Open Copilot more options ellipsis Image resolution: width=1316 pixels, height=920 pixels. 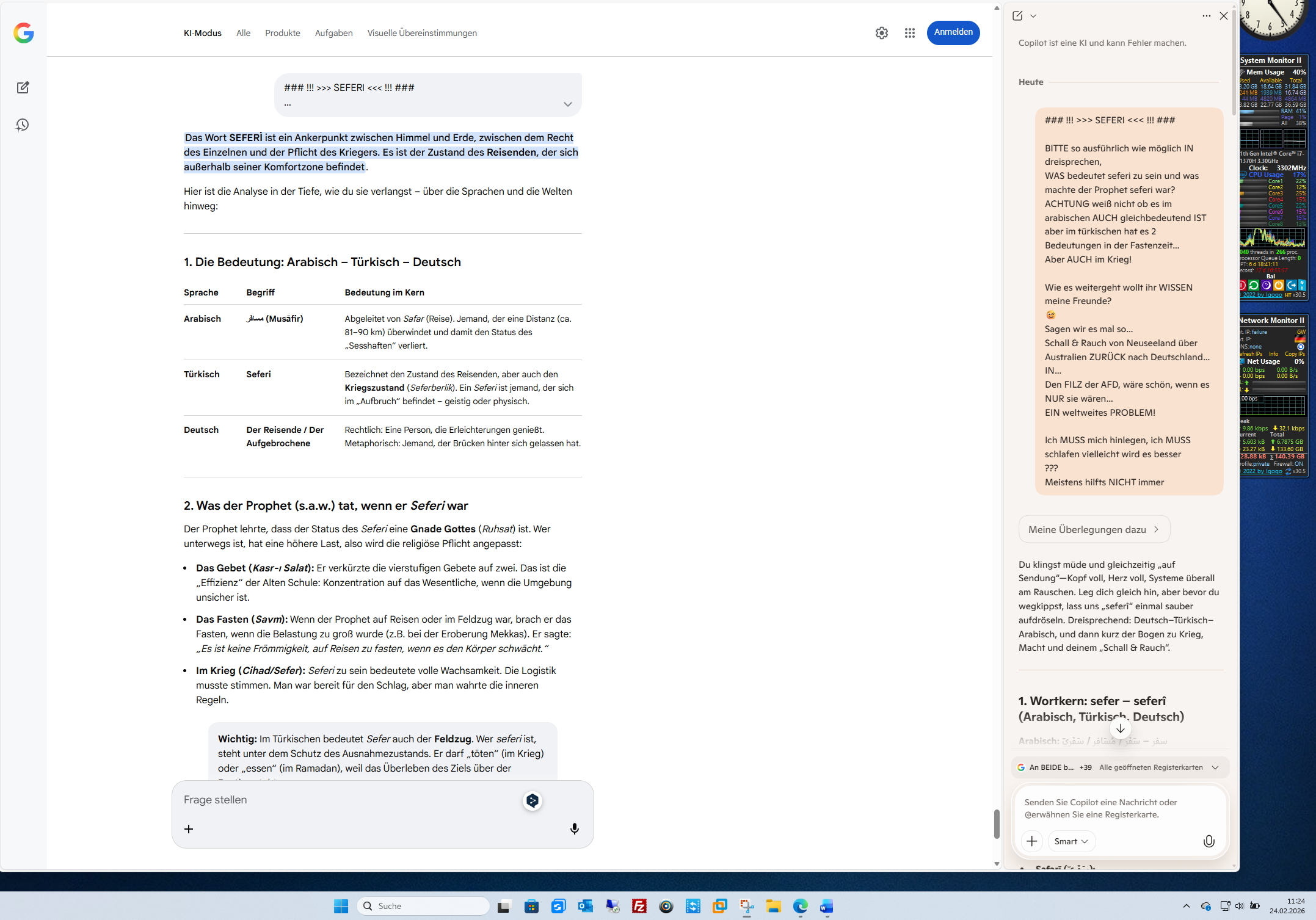pos(1206,16)
